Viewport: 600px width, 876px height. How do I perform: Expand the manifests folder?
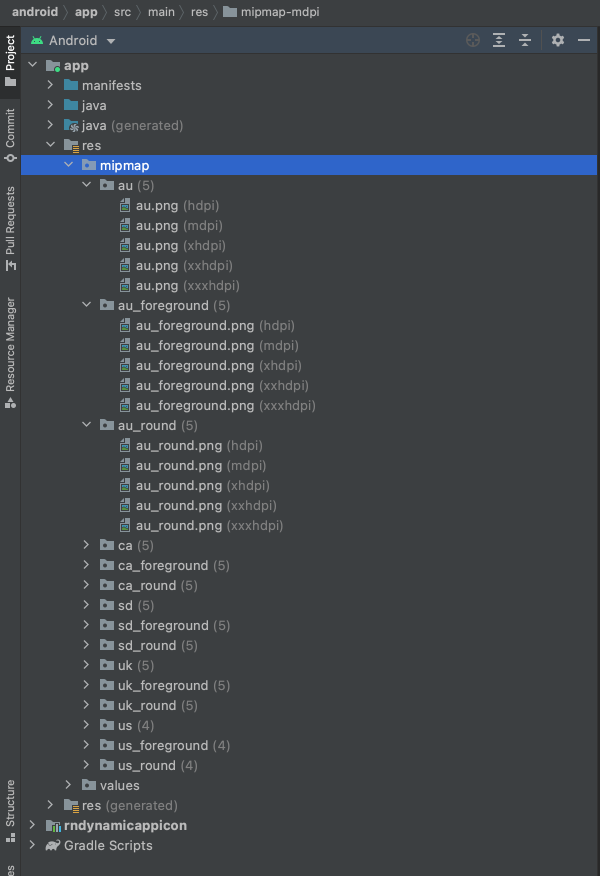click(50, 85)
